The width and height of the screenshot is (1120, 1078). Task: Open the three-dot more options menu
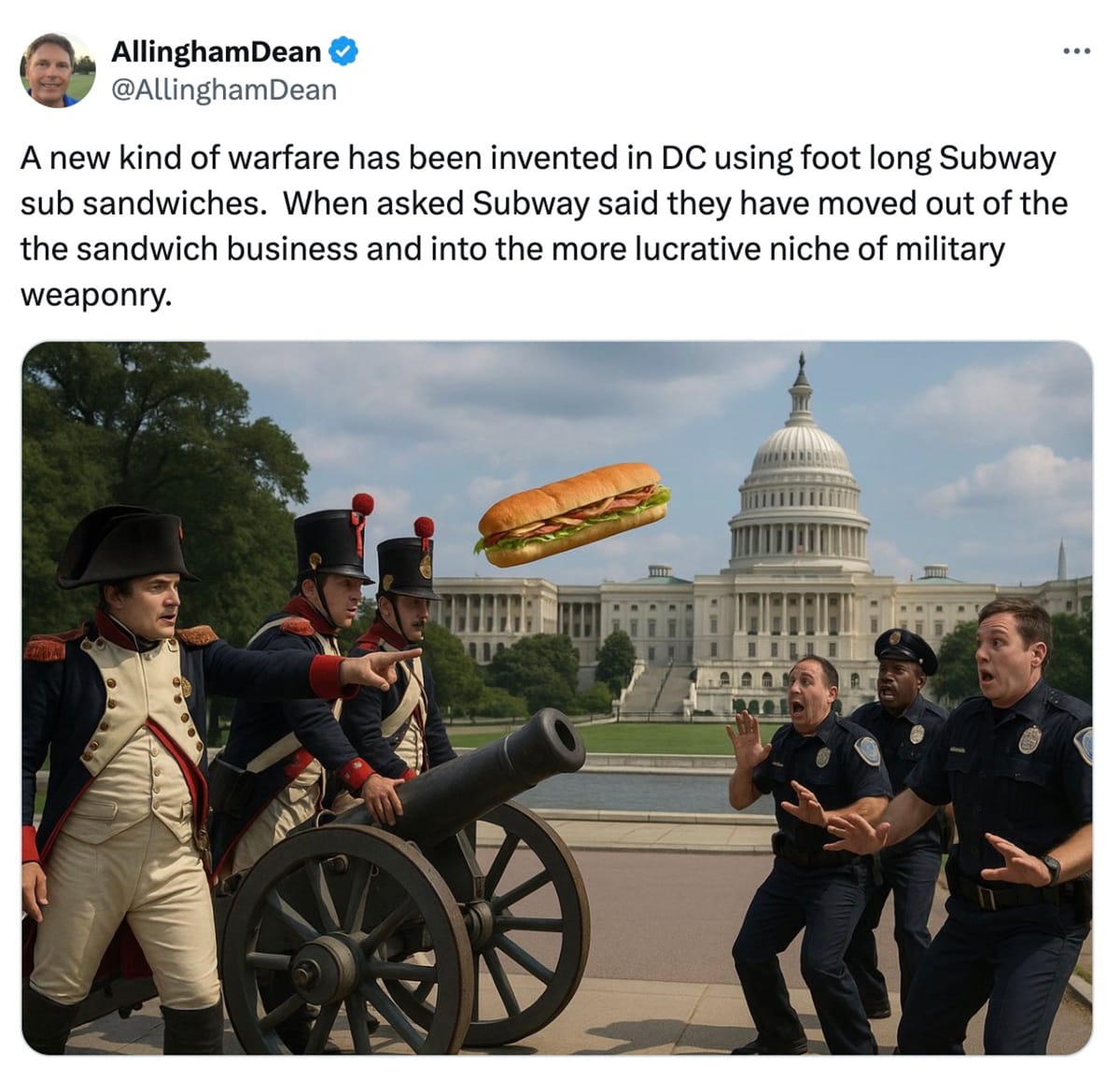click(1076, 50)
